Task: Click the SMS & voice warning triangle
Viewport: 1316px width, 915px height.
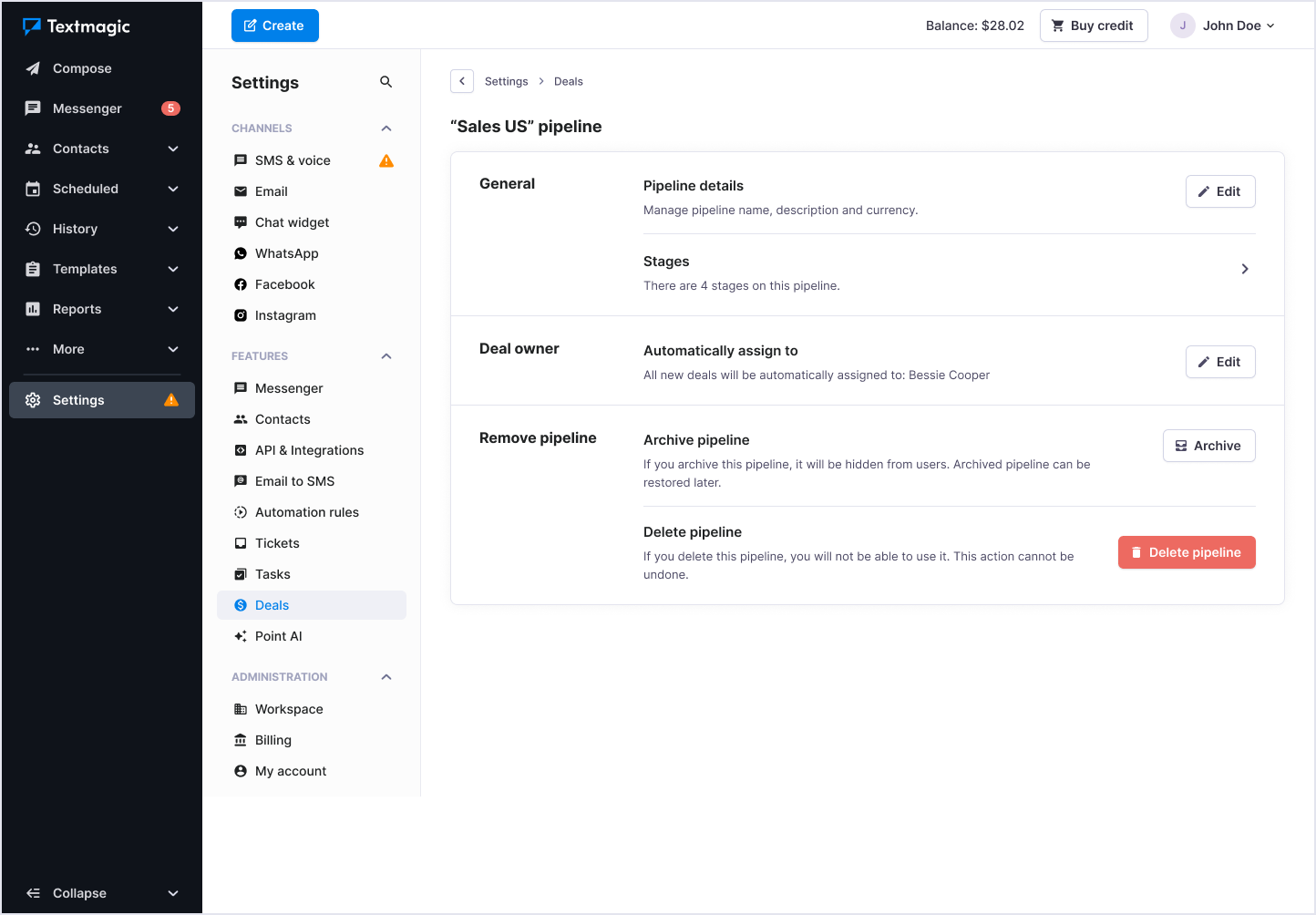Action: [x=386, y=160]
